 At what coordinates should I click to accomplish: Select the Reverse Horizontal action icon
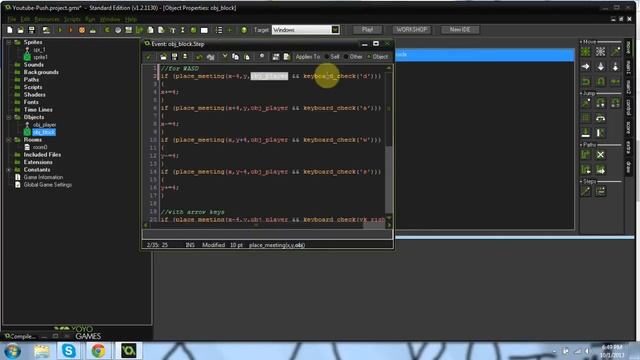[585, 82]
